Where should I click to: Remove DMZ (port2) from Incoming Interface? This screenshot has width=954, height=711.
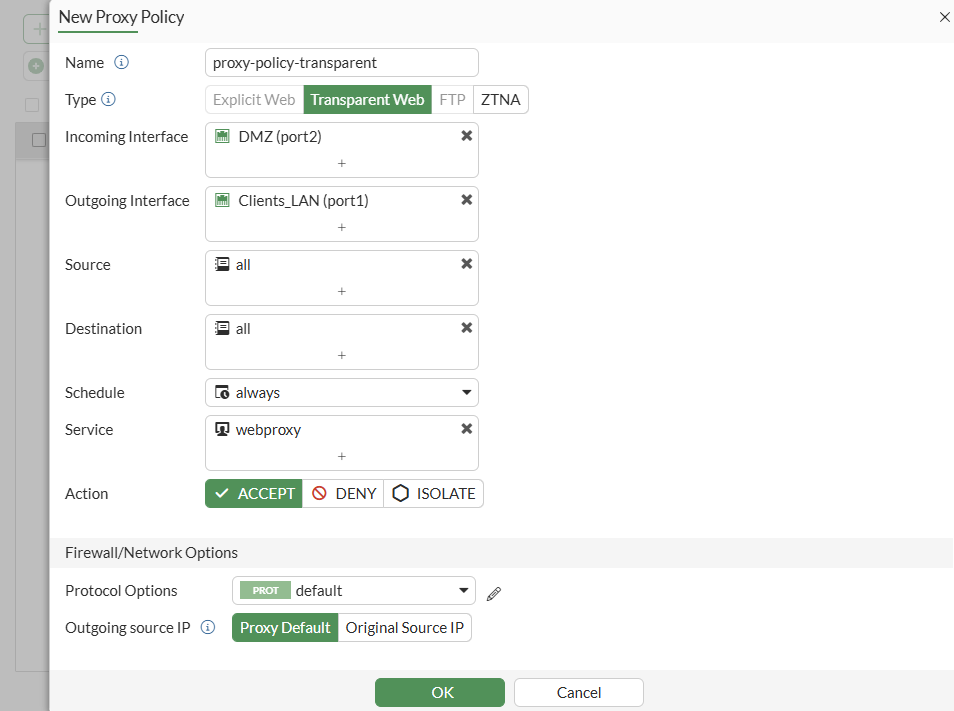[x=466, y=135]
